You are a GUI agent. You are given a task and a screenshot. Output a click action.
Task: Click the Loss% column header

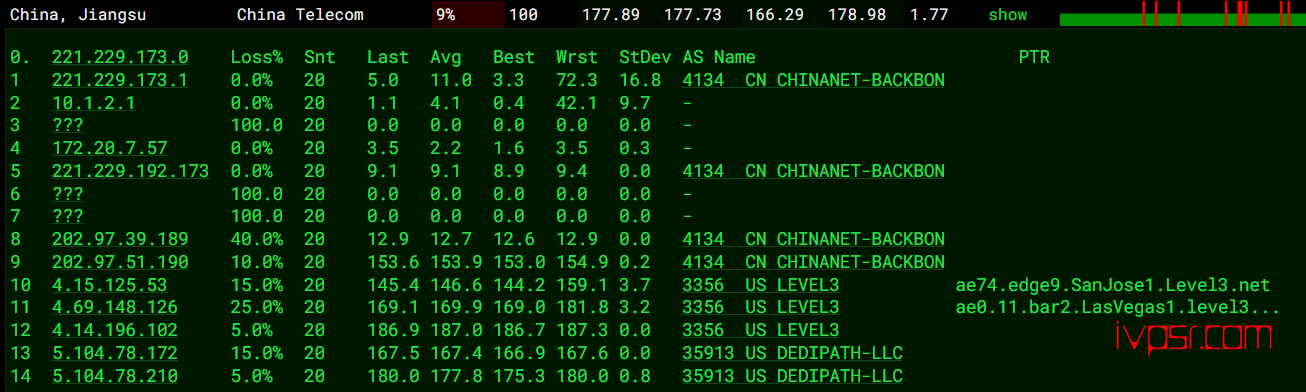pos(256,57)
